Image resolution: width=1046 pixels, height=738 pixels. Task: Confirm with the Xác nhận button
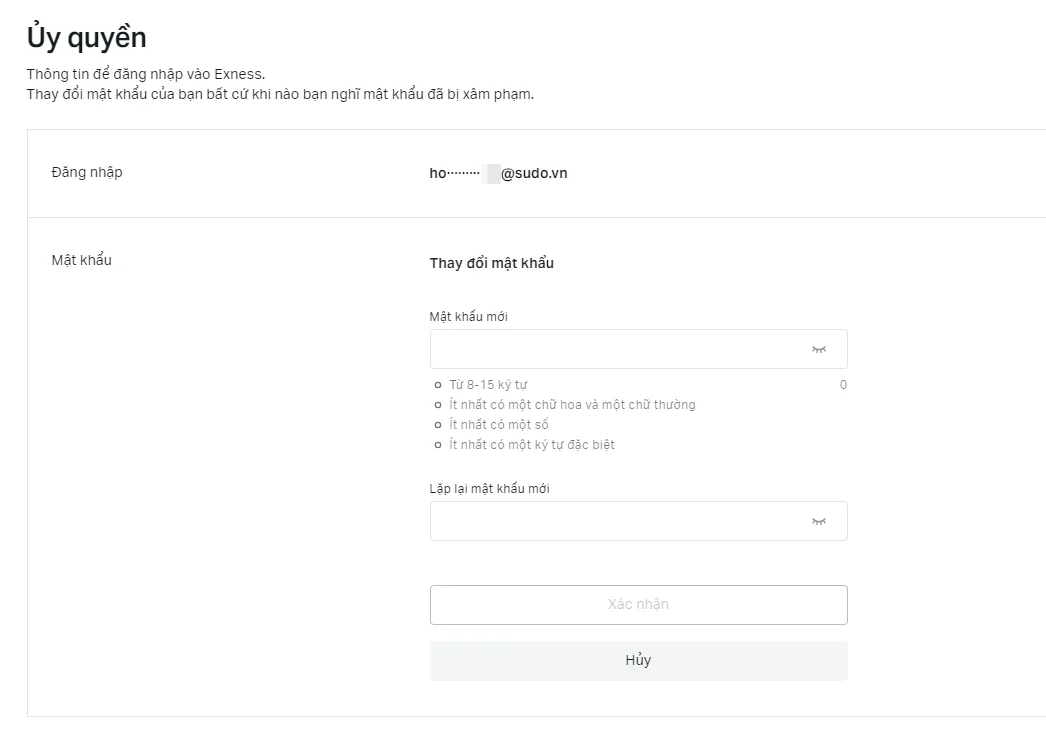638,605
